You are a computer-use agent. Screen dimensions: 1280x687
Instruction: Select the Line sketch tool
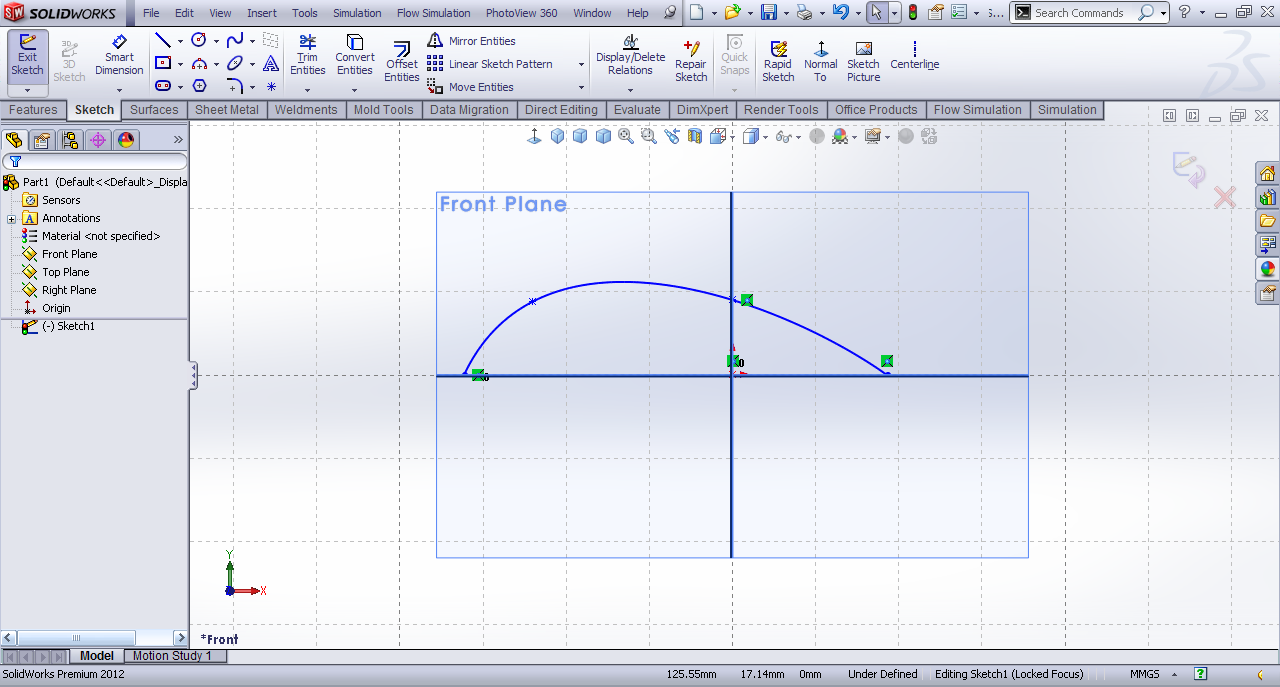coord(162,41)
